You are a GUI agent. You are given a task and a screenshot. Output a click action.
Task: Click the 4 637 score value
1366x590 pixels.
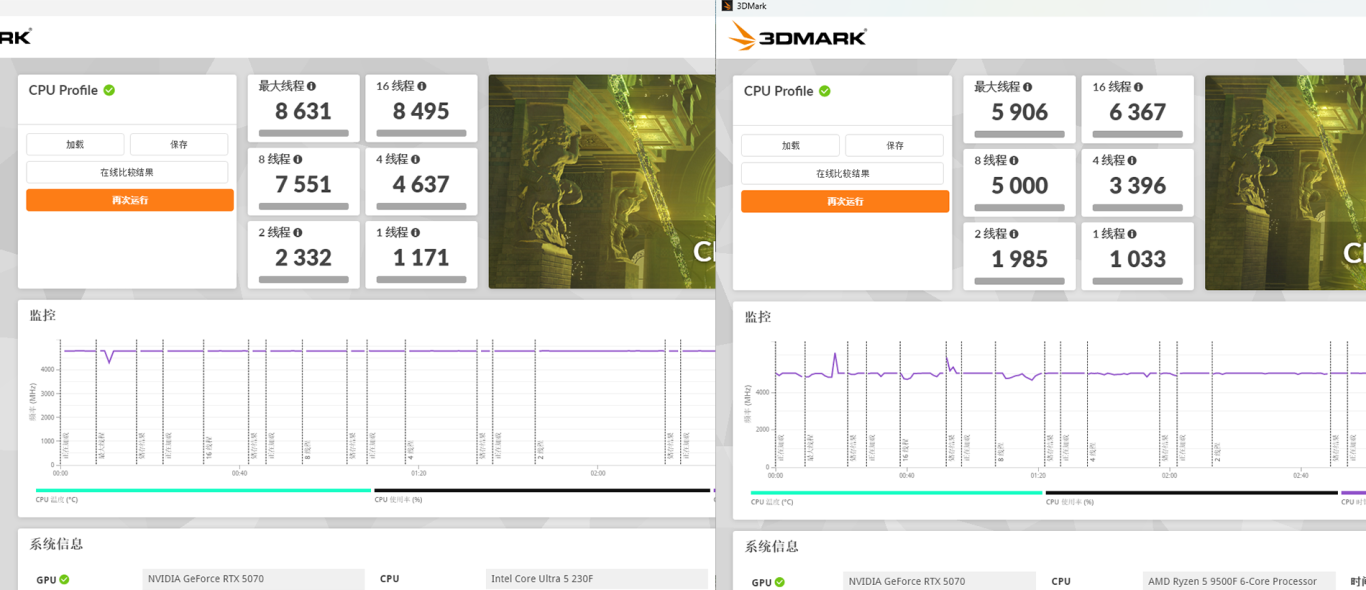pyautogui.click(x=421, y=184)
